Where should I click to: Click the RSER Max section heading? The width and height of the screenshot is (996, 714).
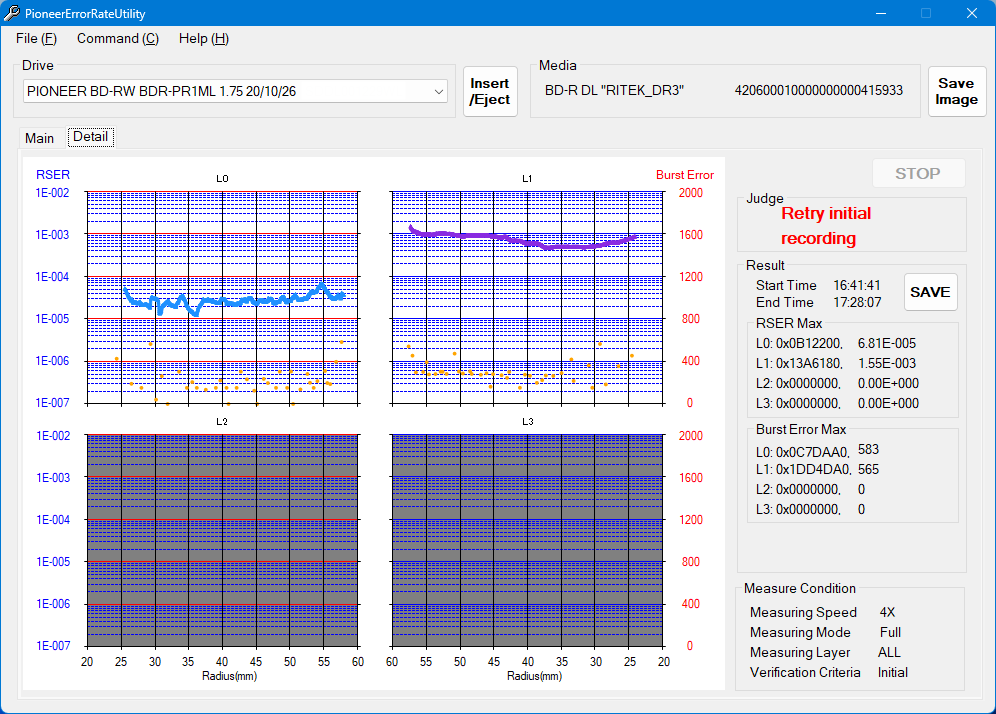coord(789,323)
